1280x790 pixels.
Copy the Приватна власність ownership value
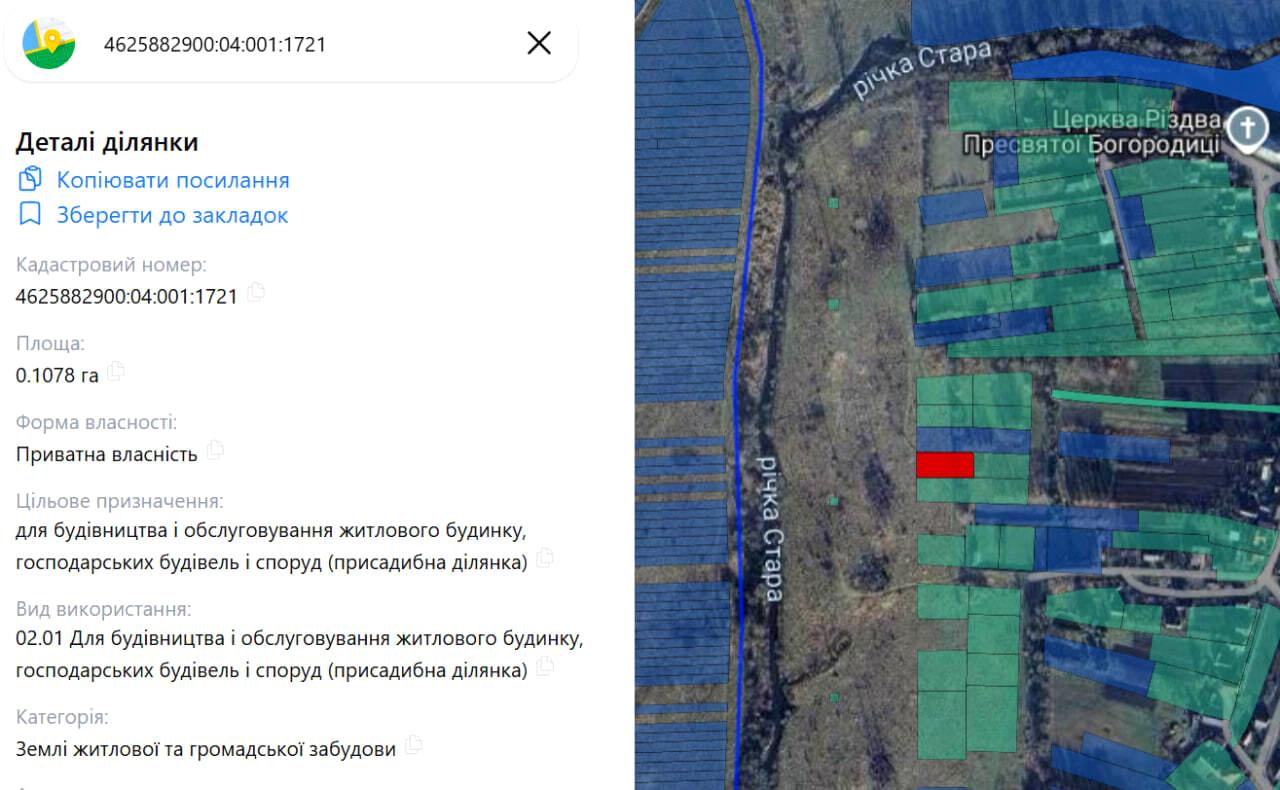(215, 451)
